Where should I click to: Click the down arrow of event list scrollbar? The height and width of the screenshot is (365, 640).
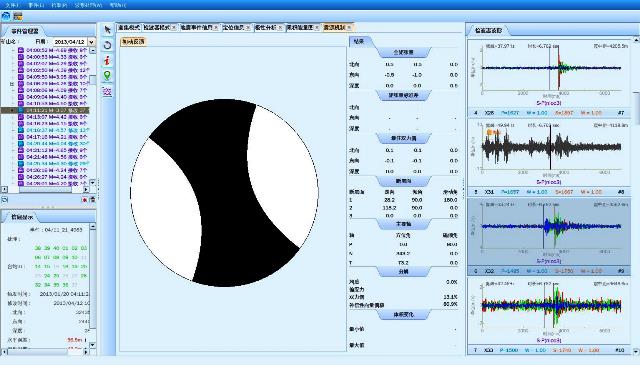(93, 182)
